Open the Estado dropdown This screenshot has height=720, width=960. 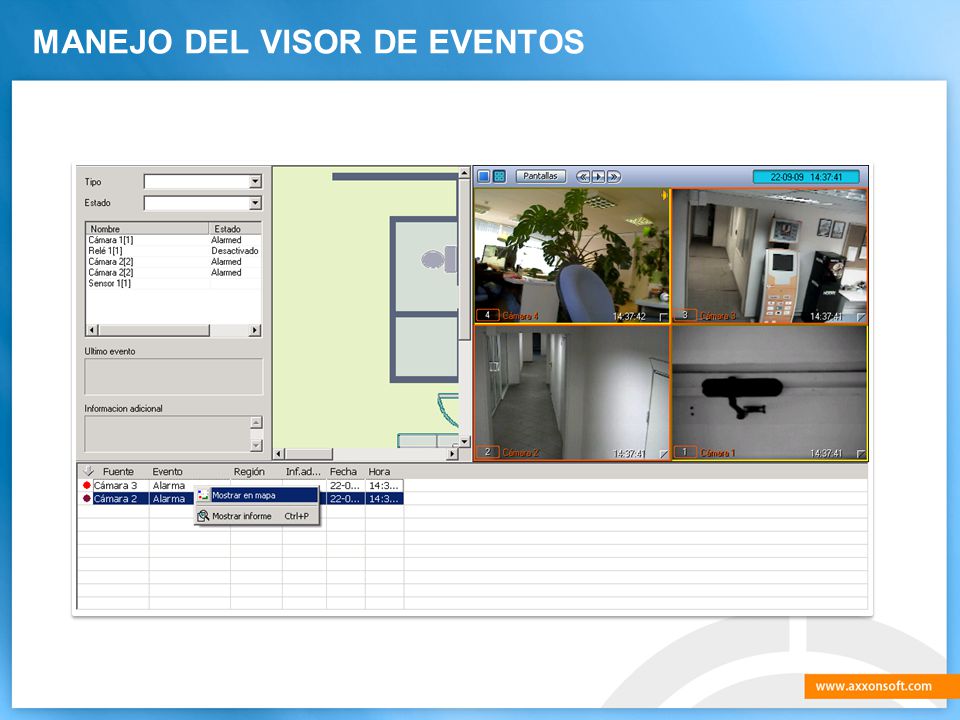(x=255, y=203)
